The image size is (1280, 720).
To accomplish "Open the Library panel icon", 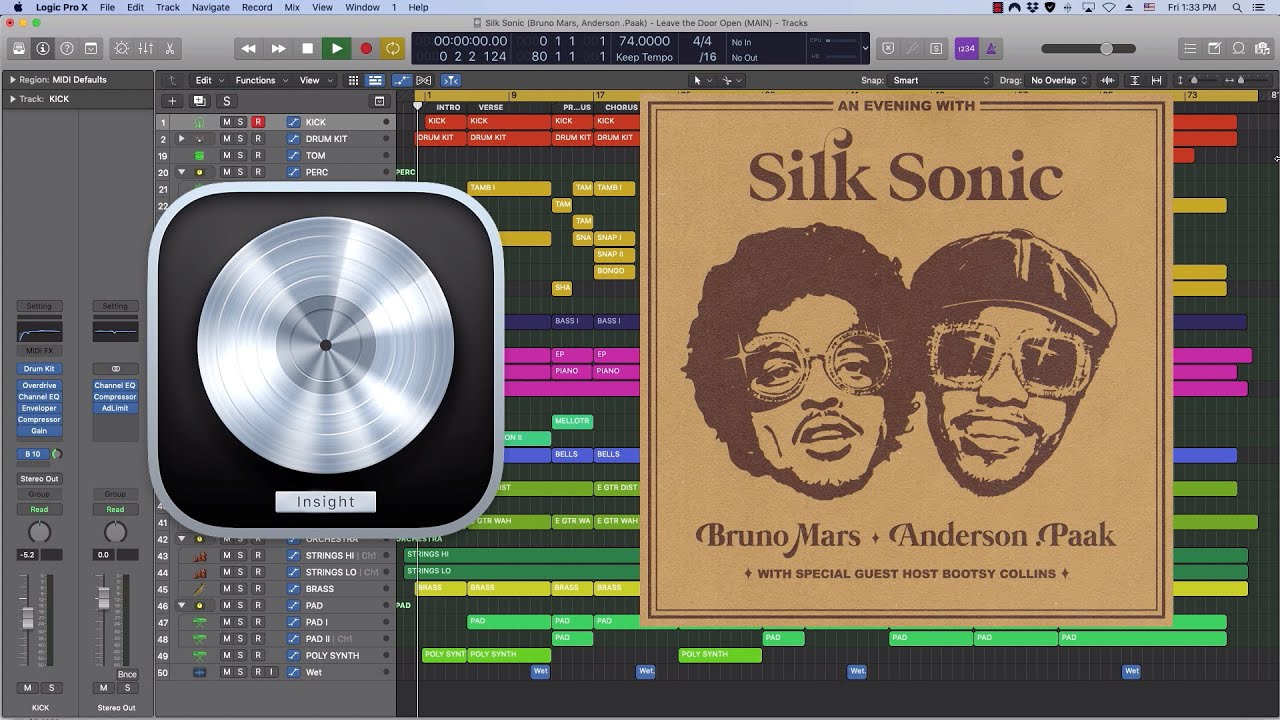I will pos(19,48).
